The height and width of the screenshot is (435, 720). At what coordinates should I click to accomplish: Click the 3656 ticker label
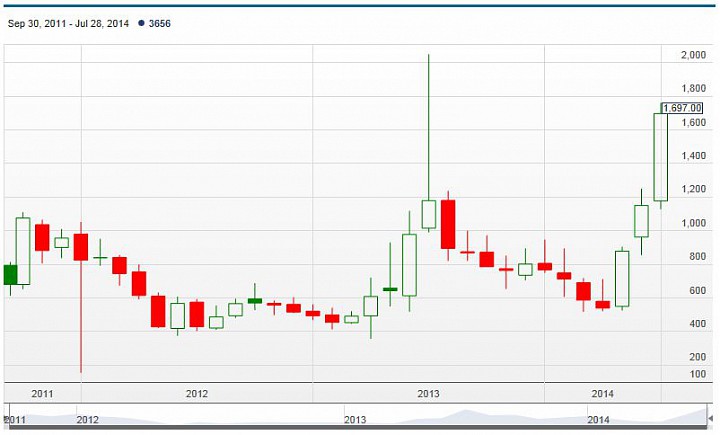[159, 23]
